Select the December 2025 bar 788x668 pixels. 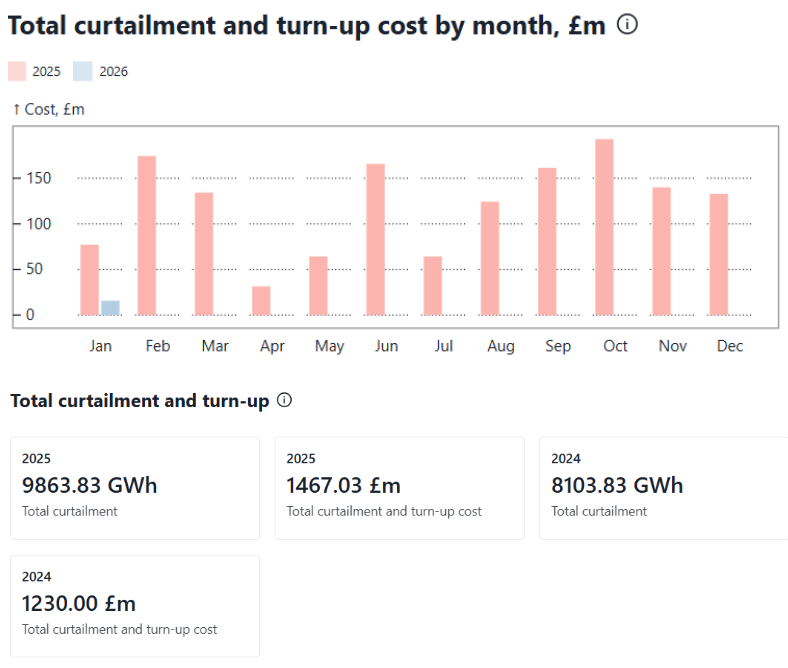(718, 254)
